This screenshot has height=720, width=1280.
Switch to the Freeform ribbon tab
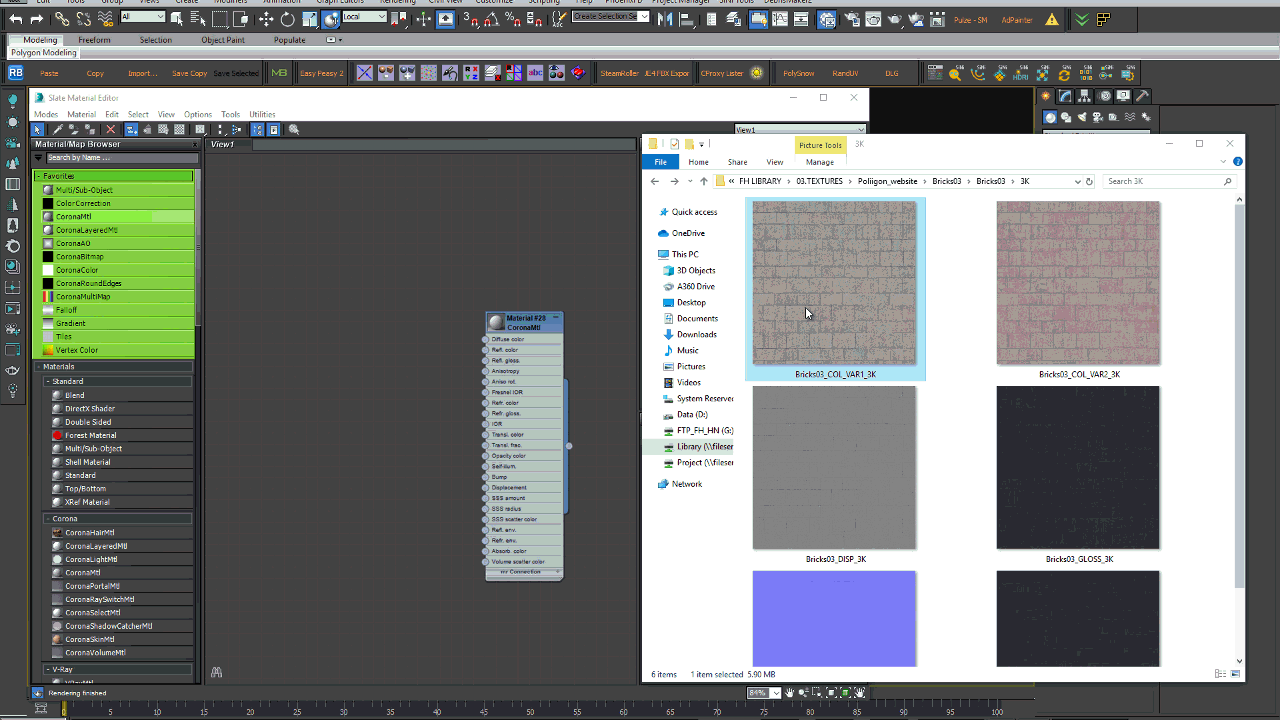(x=94, y=40)
